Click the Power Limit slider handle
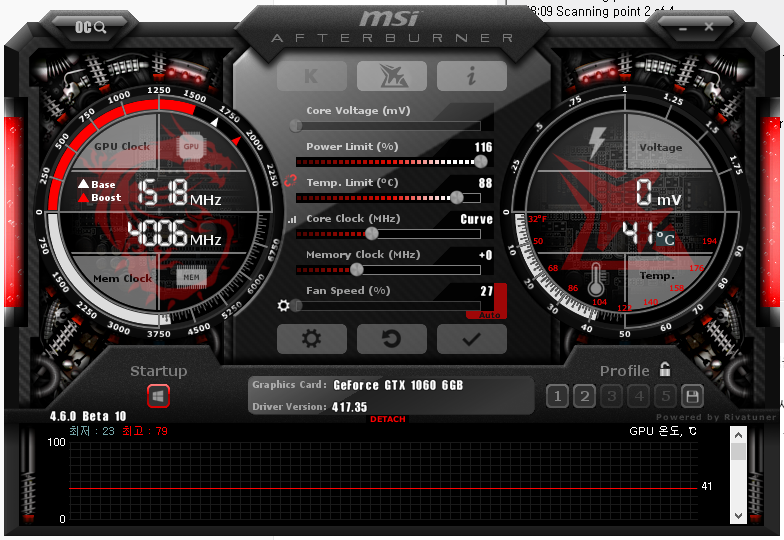 (x=480, y=162)
